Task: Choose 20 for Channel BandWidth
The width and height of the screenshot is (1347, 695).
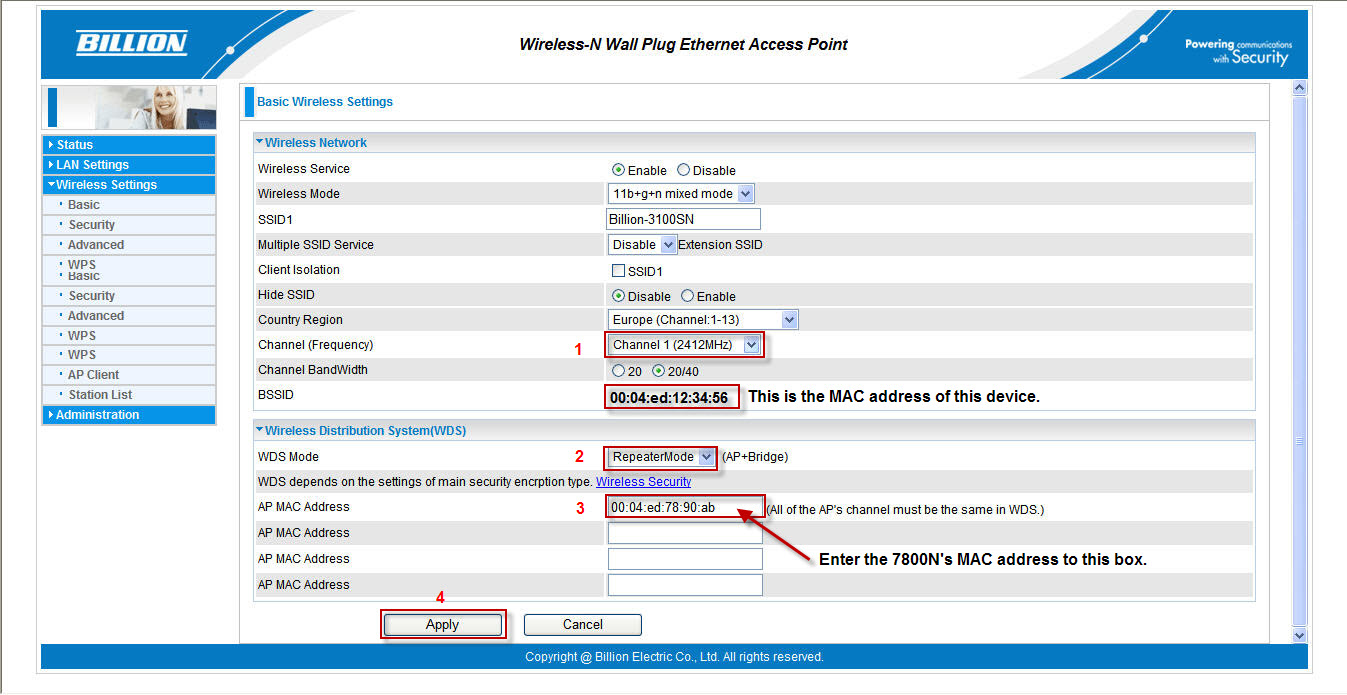Action: pos(617,371)
